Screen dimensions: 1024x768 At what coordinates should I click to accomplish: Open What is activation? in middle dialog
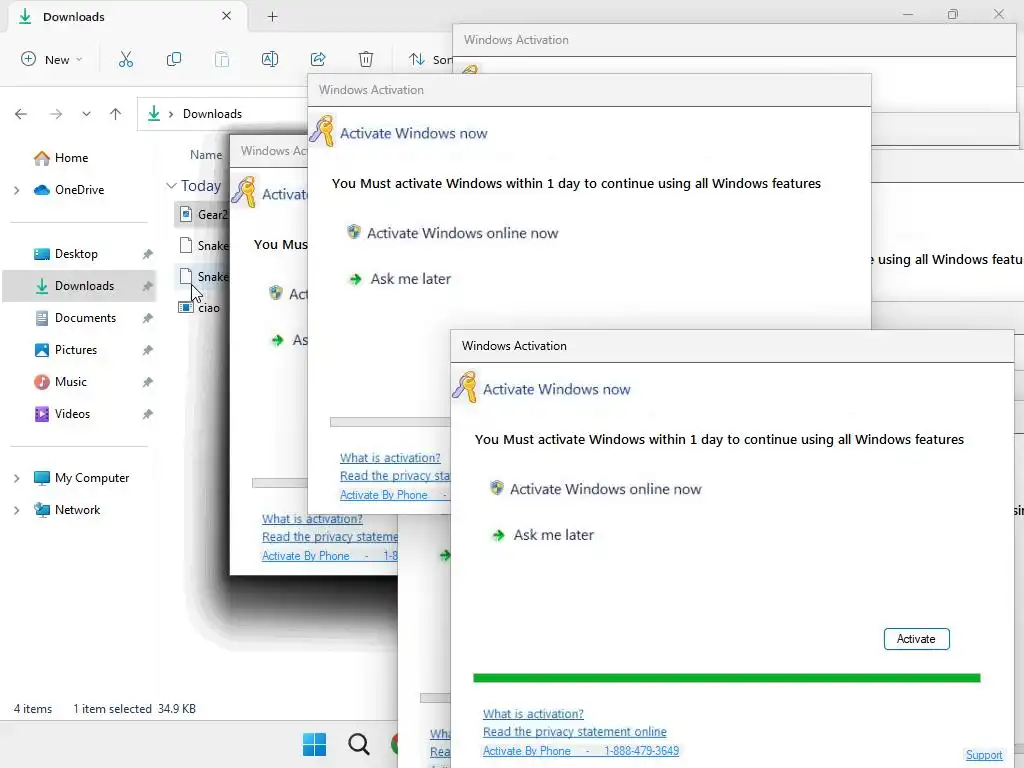coord(390,458)
